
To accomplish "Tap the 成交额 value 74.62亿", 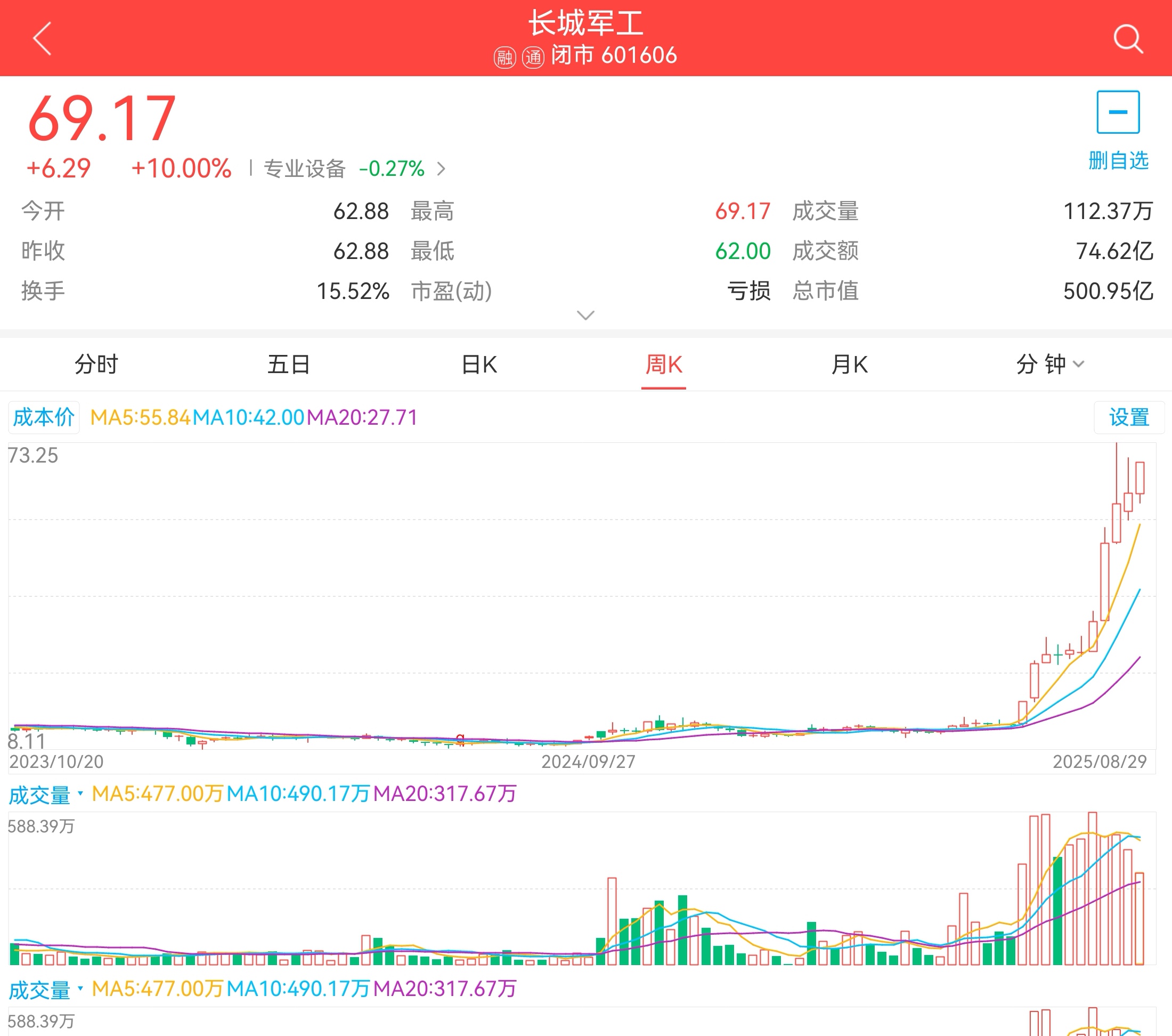I will 1114,251.
